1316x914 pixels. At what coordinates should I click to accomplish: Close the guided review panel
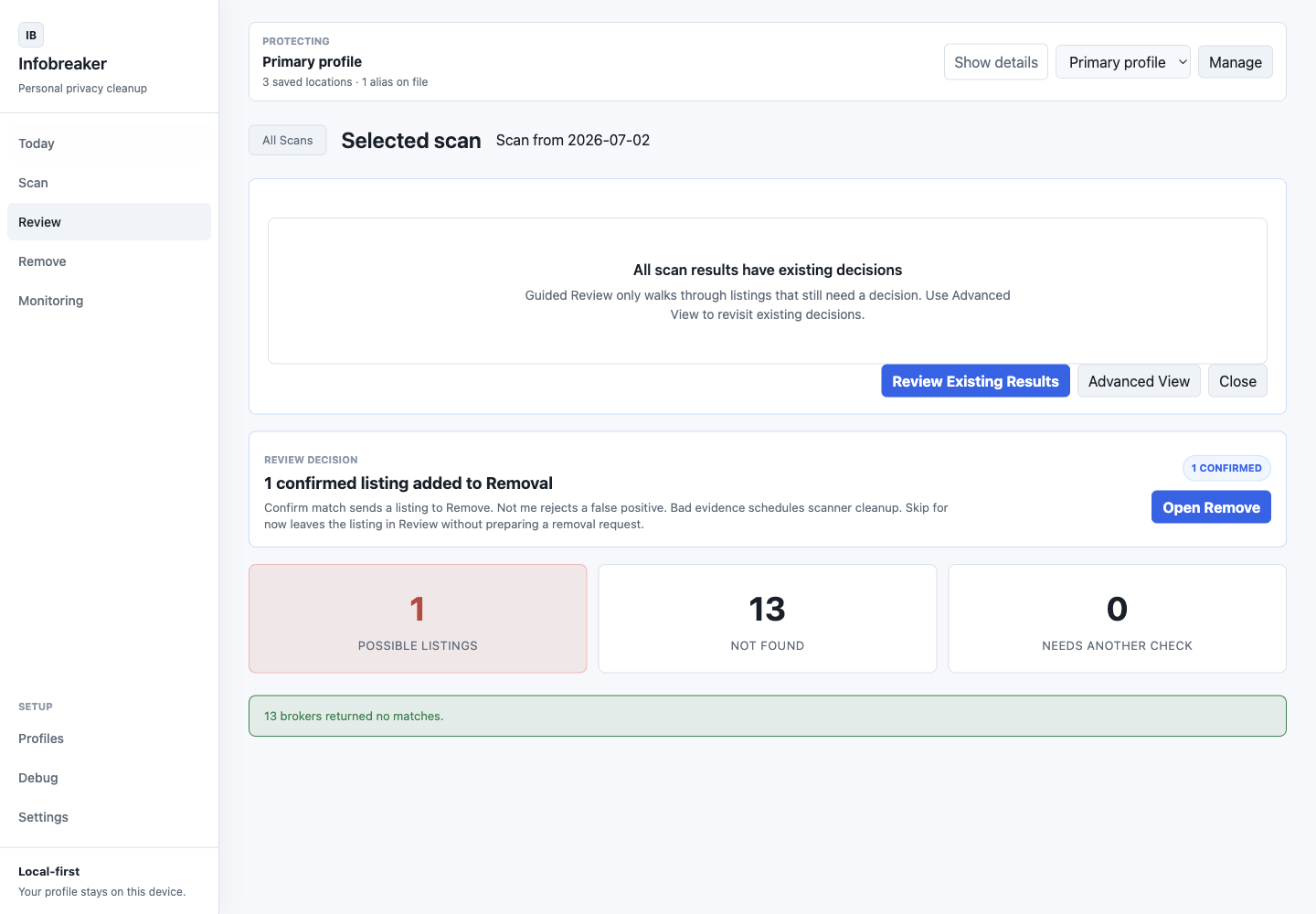pos(1237,381)
